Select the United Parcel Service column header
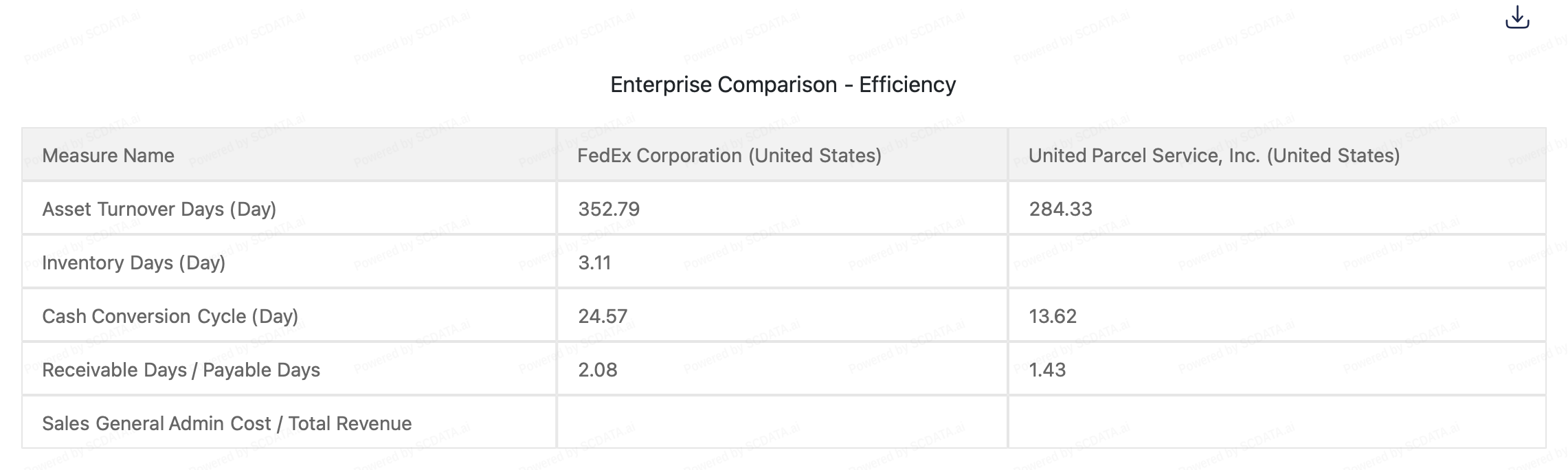Screen dimensions: 1568x470 pos(1213,155)
